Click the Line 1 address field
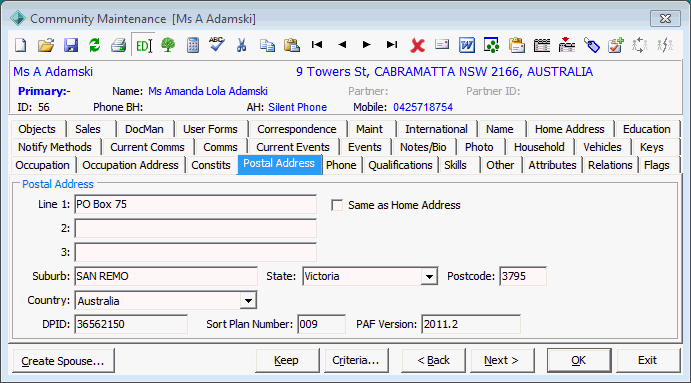The image size is (691, 383). pyautogui.click(x=195, y=205)
